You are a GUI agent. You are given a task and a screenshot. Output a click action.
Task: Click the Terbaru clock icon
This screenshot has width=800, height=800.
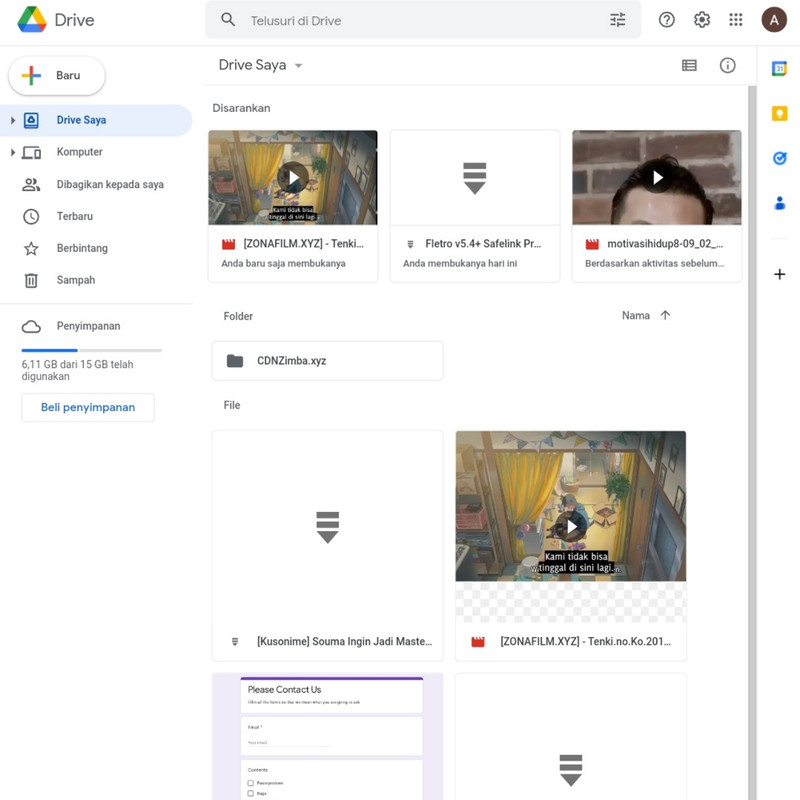click(31, 216)
